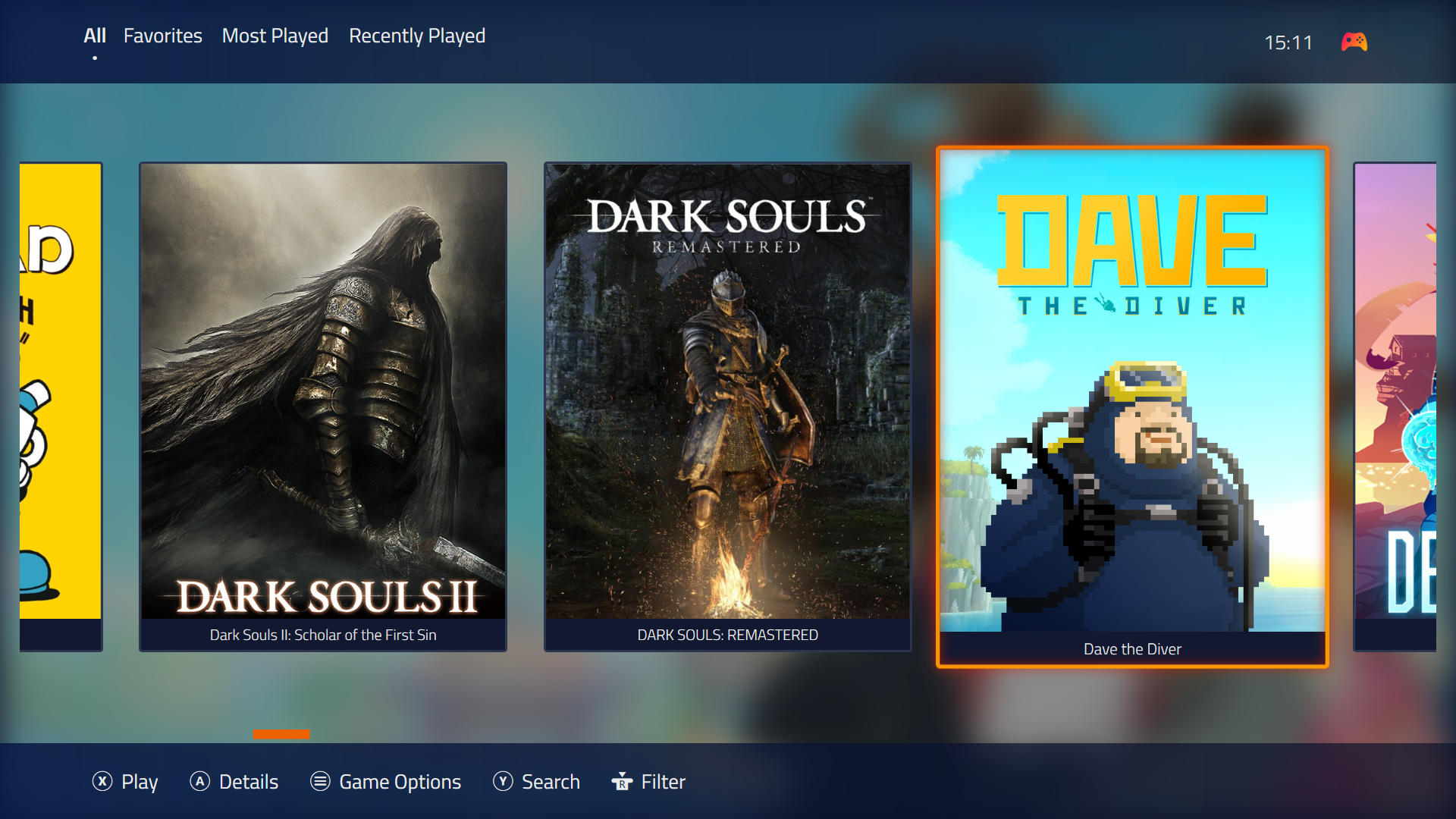The image size is (1456, 819).
Task: Click the highlighted Dave the Diver cover
Action: [1132, 391]
